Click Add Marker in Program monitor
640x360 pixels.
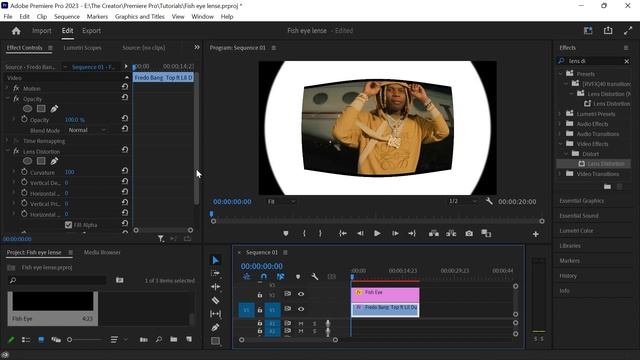(x=286, y=233)
